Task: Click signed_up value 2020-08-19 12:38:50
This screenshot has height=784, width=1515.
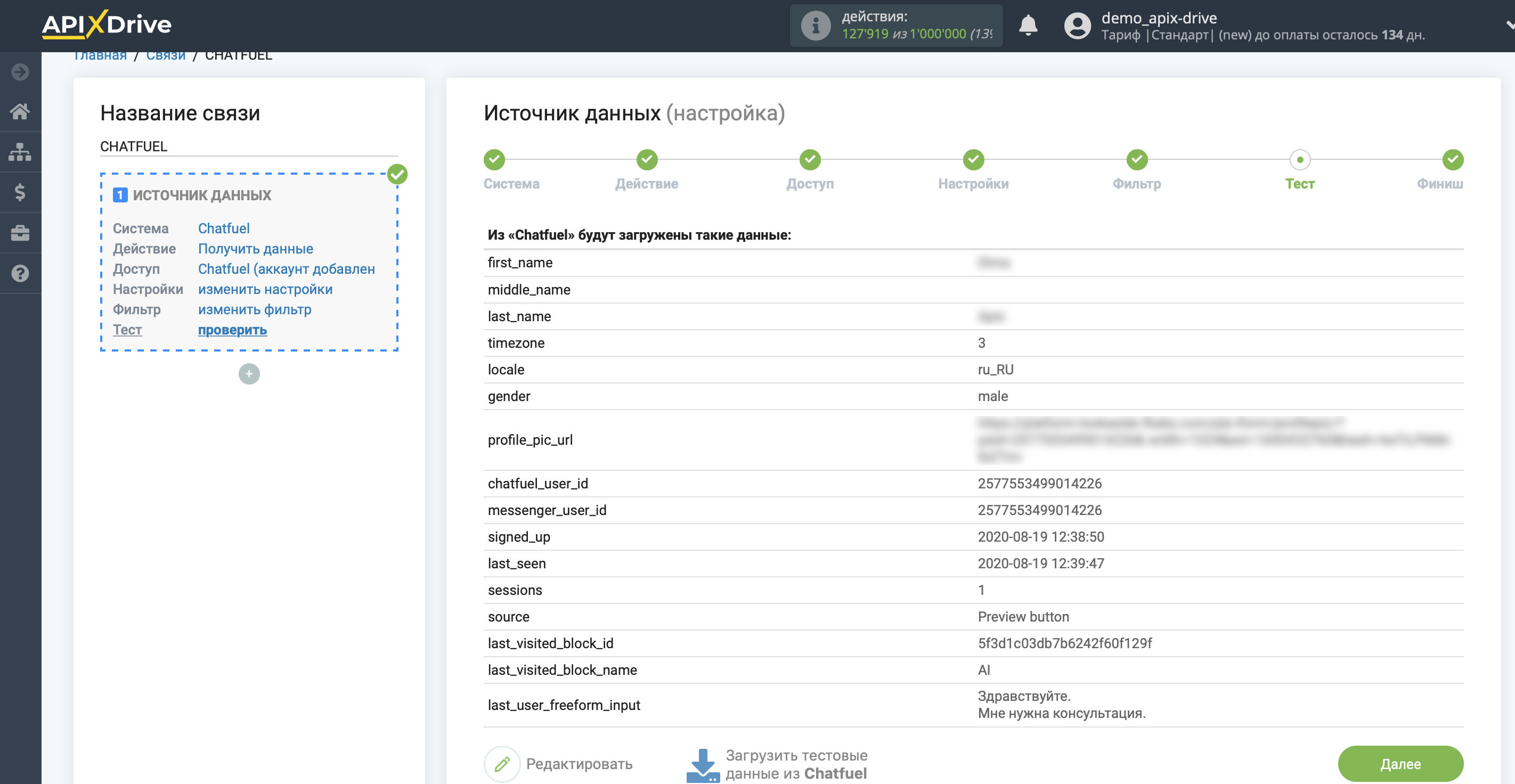Action: [1040, 537]
